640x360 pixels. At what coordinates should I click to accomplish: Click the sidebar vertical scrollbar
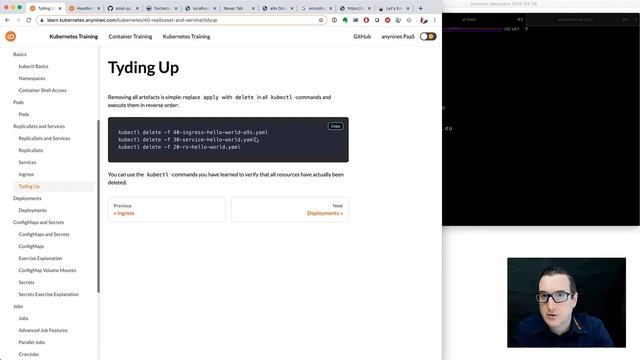coord(98,206)
